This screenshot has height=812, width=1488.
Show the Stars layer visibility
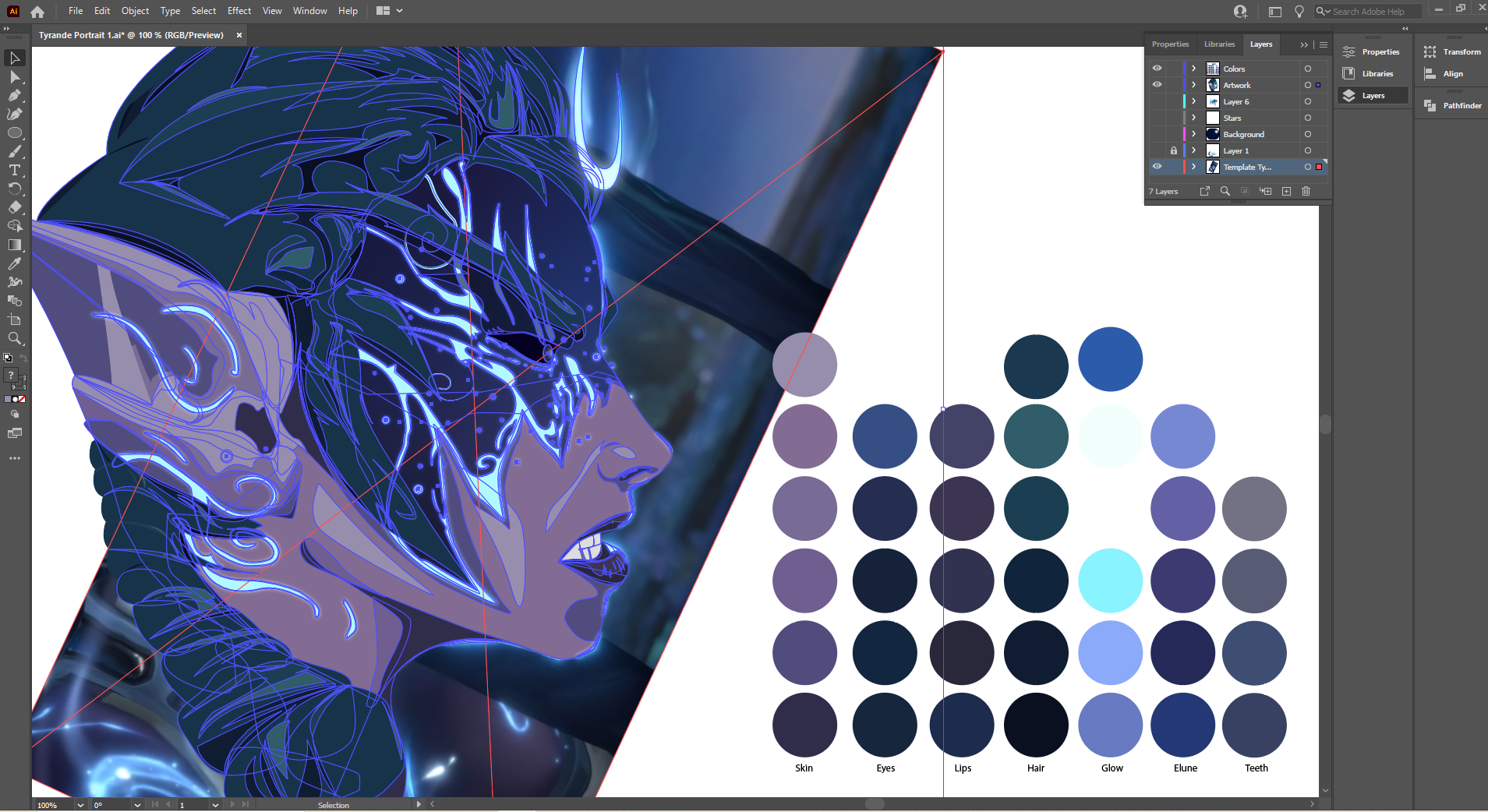[x=1157, y=118]
